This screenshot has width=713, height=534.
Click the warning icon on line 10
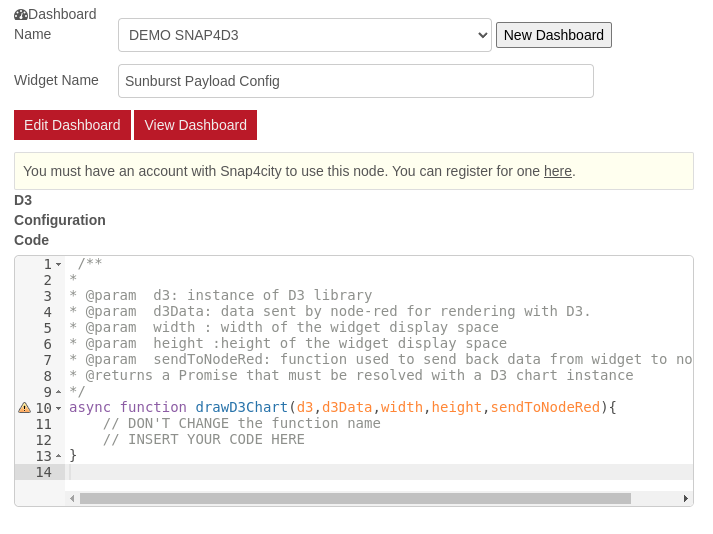click(x=24, y=408)
